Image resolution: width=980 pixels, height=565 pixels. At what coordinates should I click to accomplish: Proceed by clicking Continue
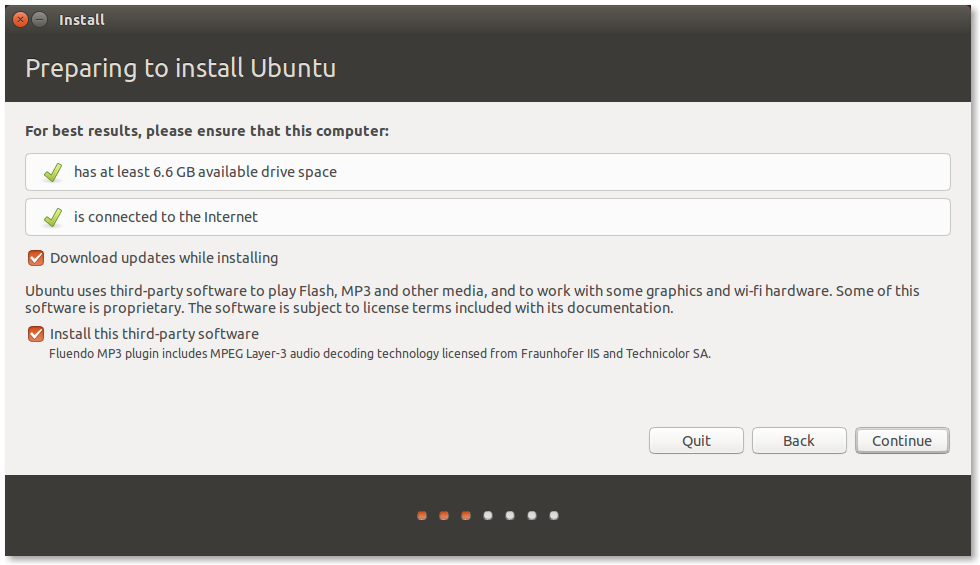pos(902,441)
